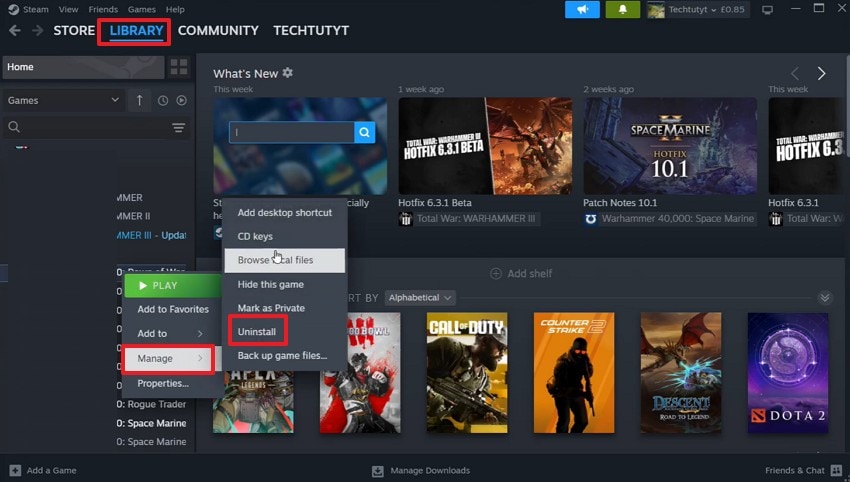Open the Hotfix 6.3.1 Beta news thumbnail
This screenshot has width=850, height=482.
(x=485, y=146)
